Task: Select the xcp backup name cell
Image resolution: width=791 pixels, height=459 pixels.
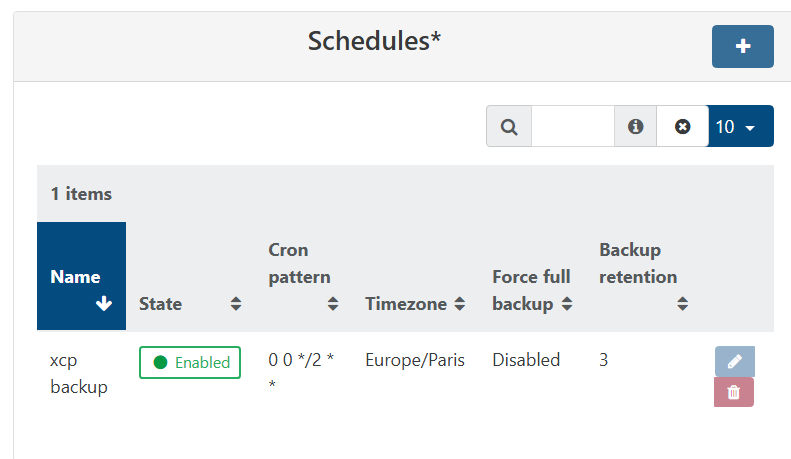Action: [78, 373]
